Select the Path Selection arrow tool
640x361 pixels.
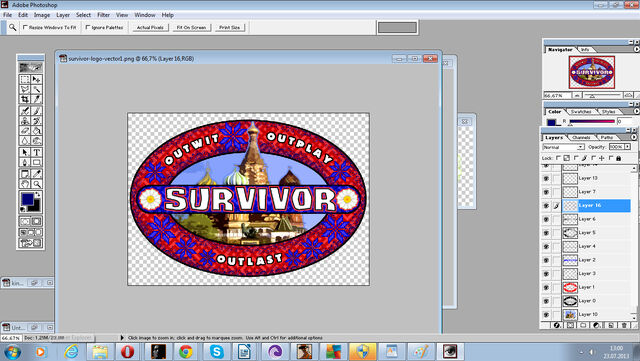pos(25,152)
